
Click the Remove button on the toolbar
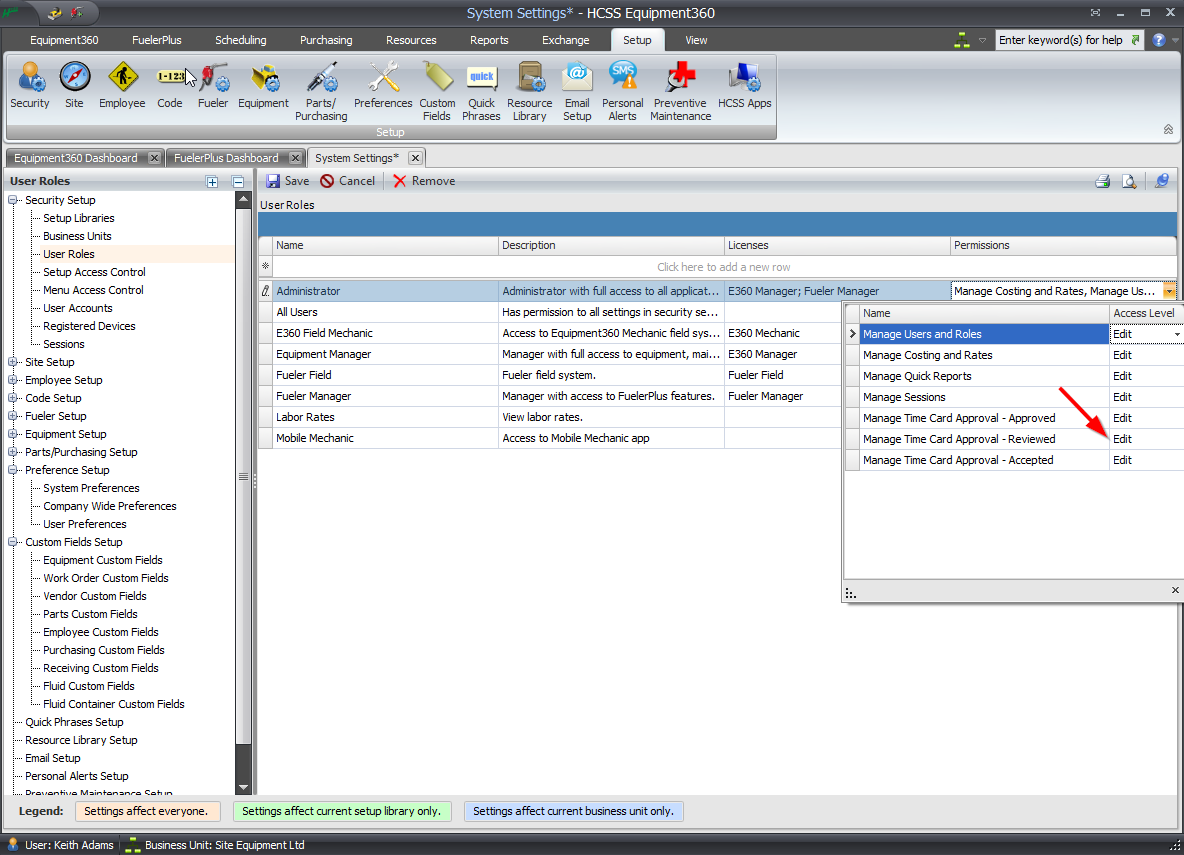tap(425, 181)
